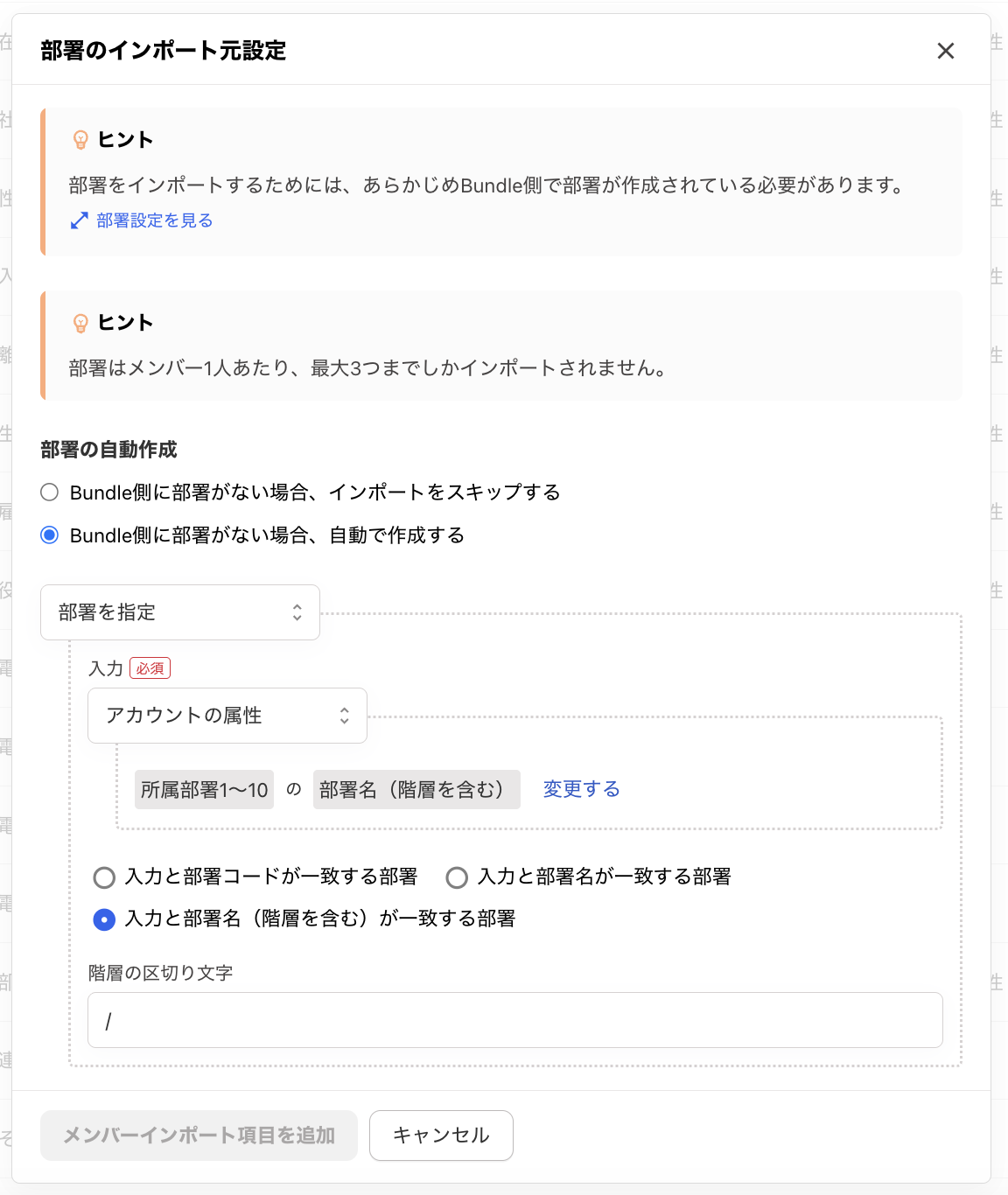Select 入力と部署名（階層を含む）が一致する部署 radio button
The height and width of the screenshot is (1195, 1008).
(104, 919)
